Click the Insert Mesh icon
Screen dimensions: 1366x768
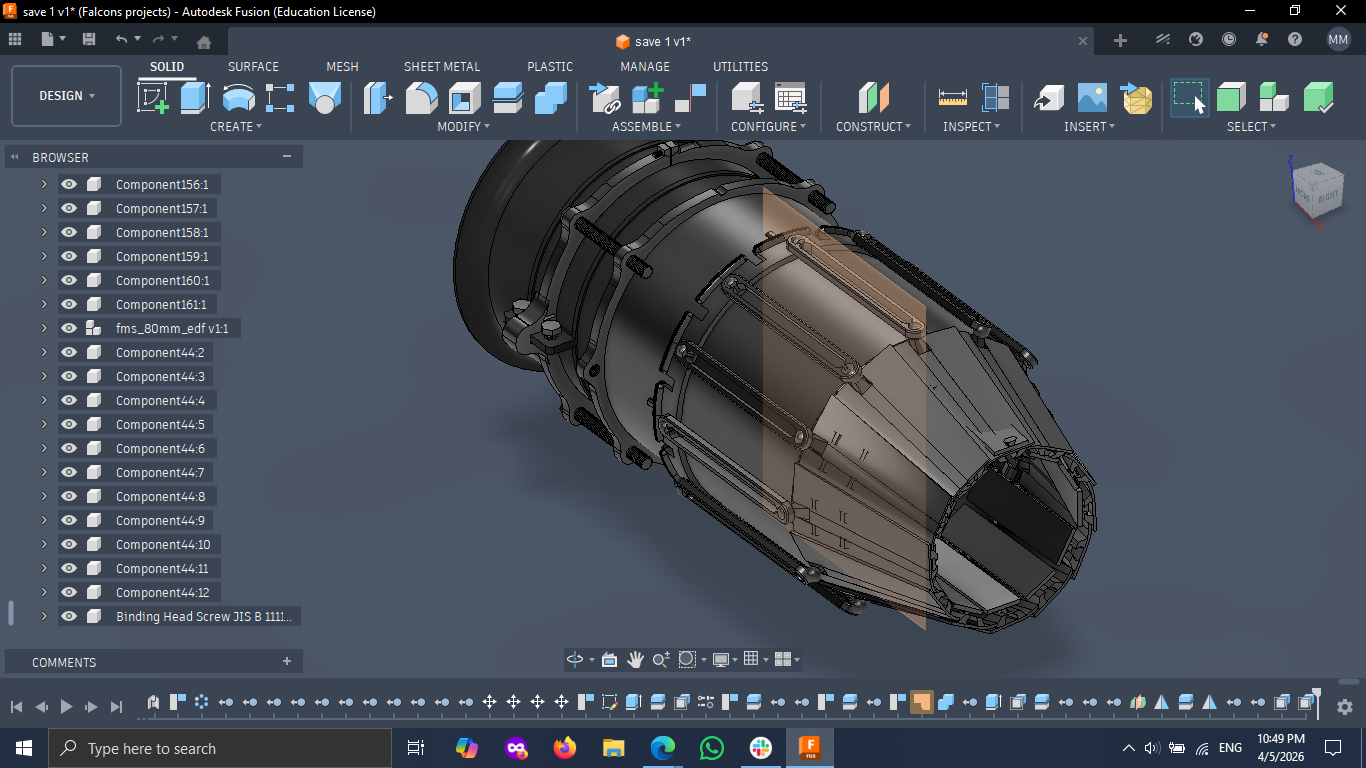[x=1136, y=98]
